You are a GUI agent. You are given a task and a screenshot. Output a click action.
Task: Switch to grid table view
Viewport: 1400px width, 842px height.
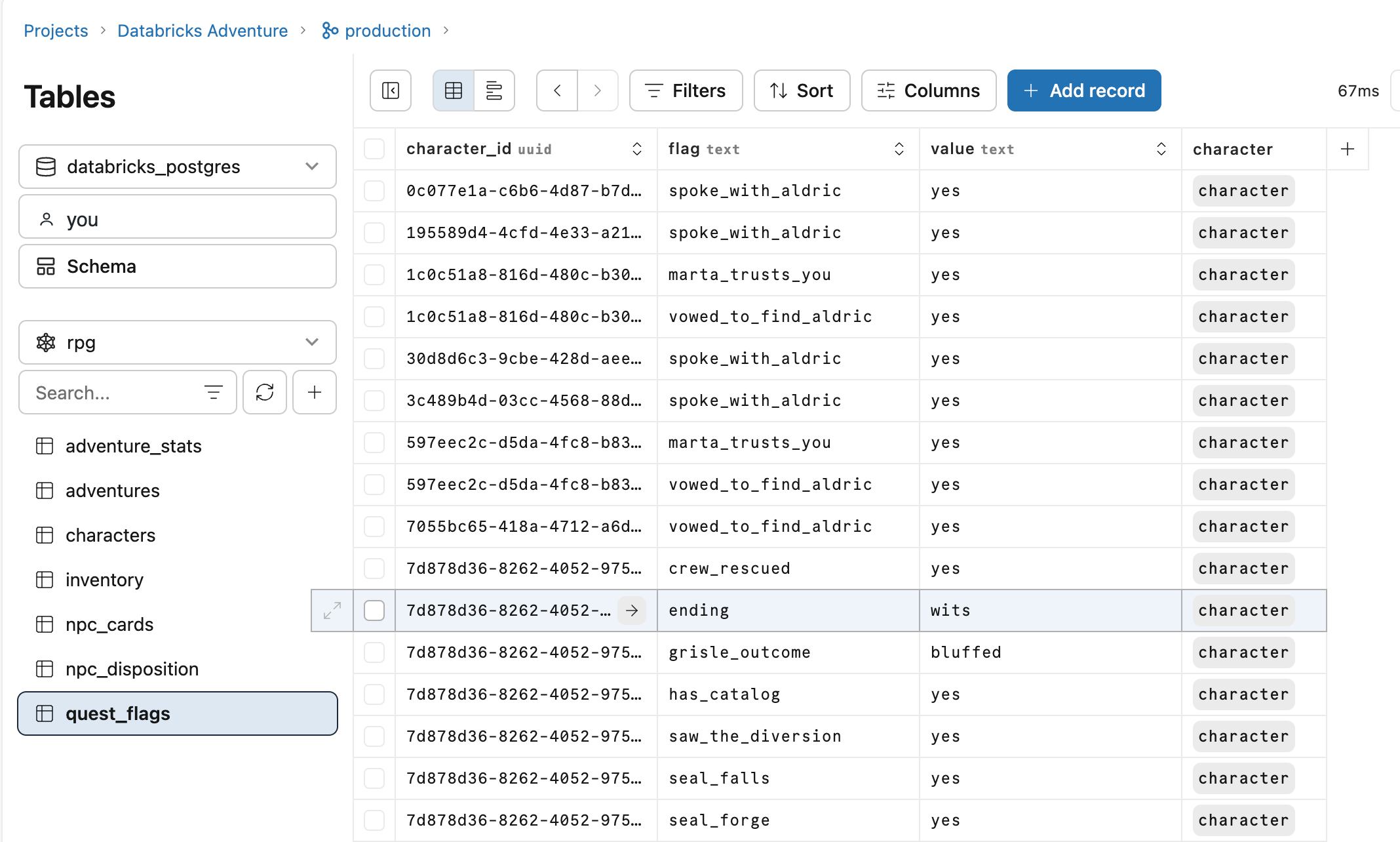[454, 90]
